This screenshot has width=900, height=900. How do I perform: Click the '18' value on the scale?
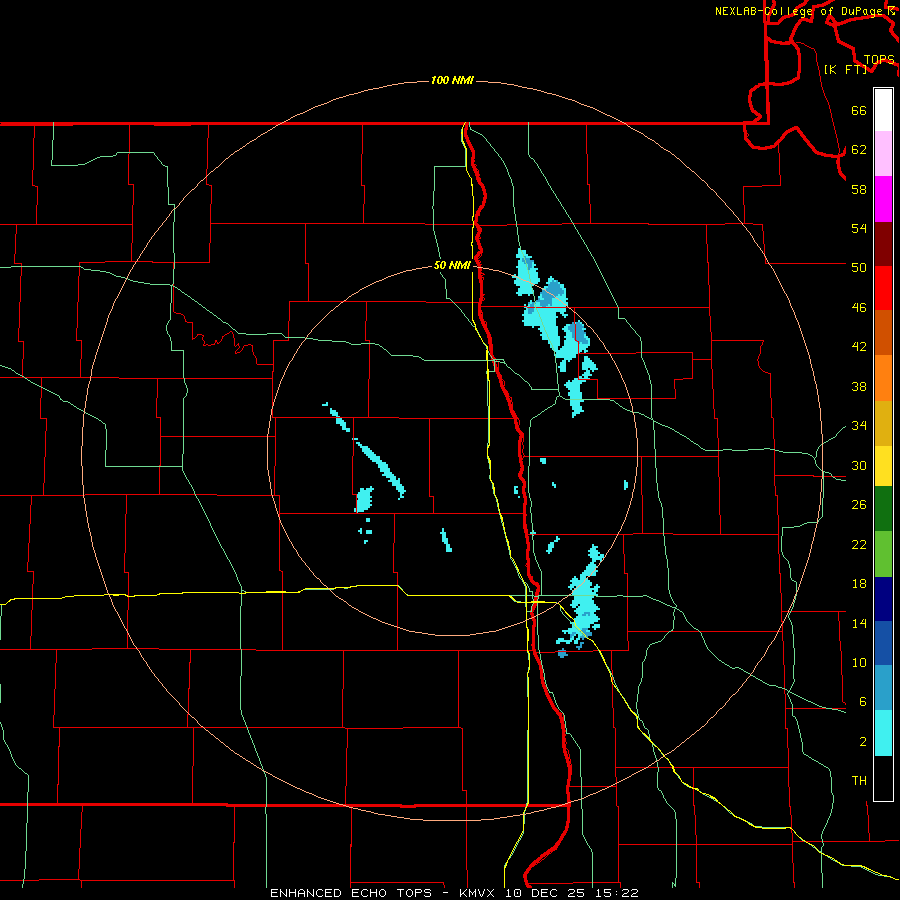859,584
